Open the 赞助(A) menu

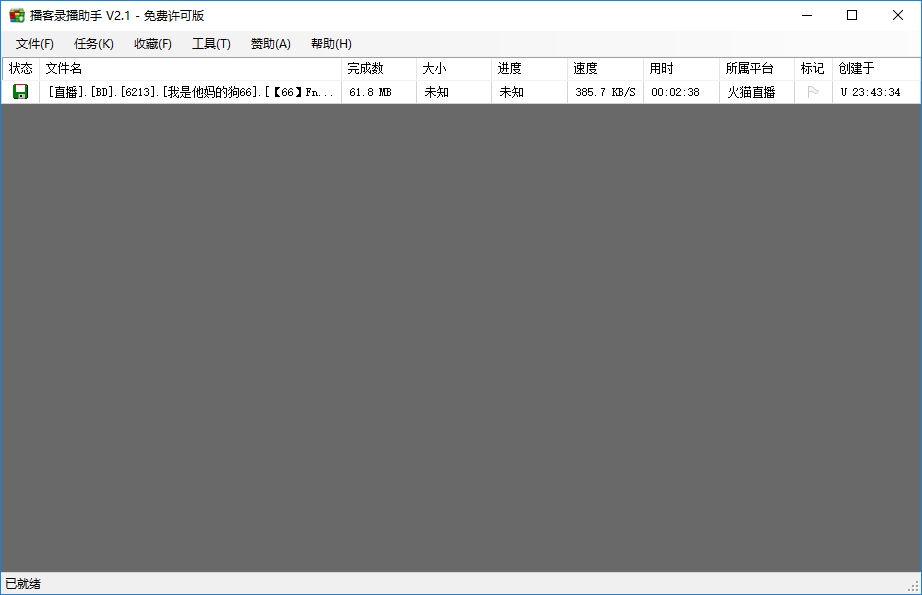[270, 44]
